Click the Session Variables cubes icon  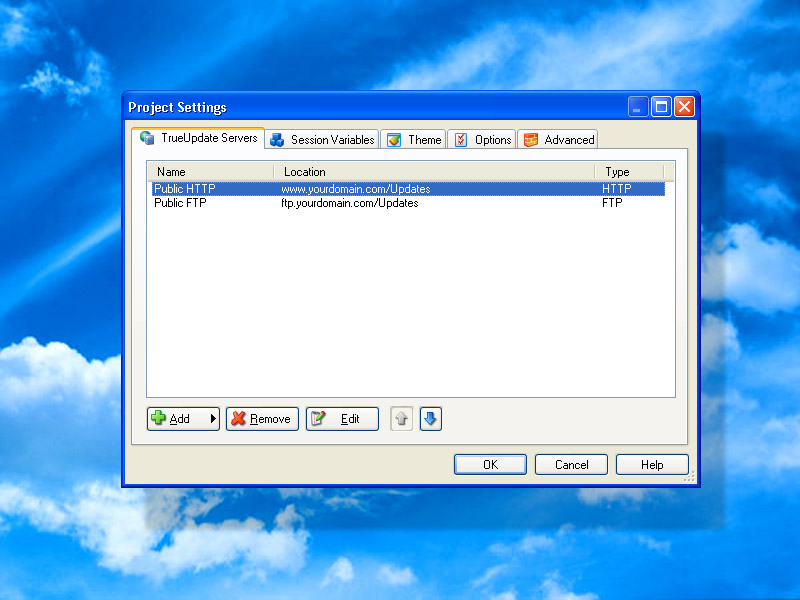[277, 140]
